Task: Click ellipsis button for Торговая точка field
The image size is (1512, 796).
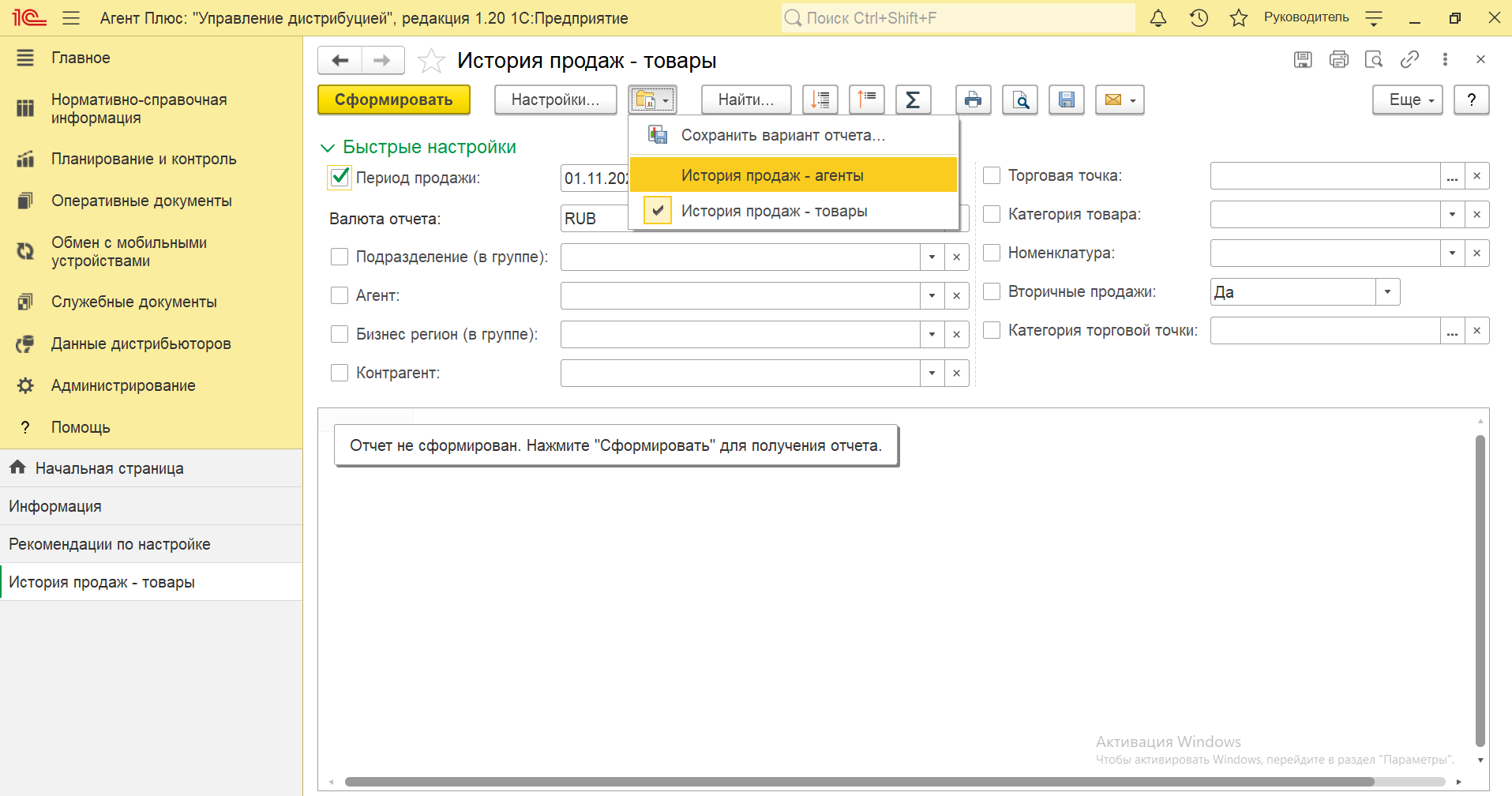Action: 1453,175
